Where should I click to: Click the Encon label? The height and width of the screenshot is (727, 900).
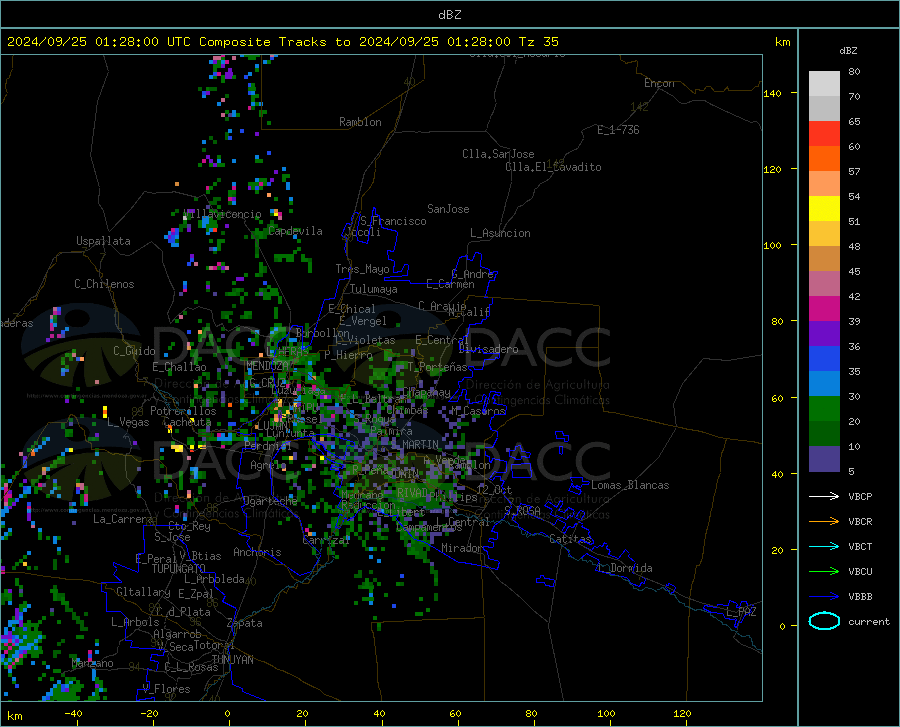660,83
